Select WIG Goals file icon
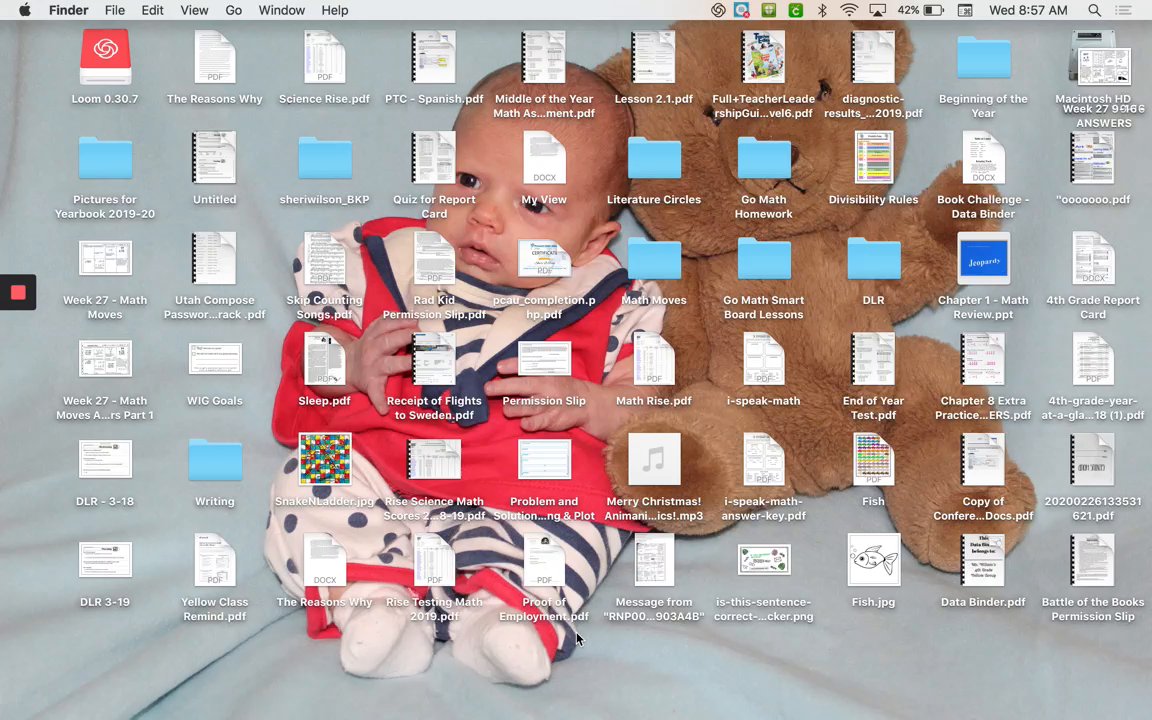Viewport: 1152px width, 720px height. pos(215,359)
